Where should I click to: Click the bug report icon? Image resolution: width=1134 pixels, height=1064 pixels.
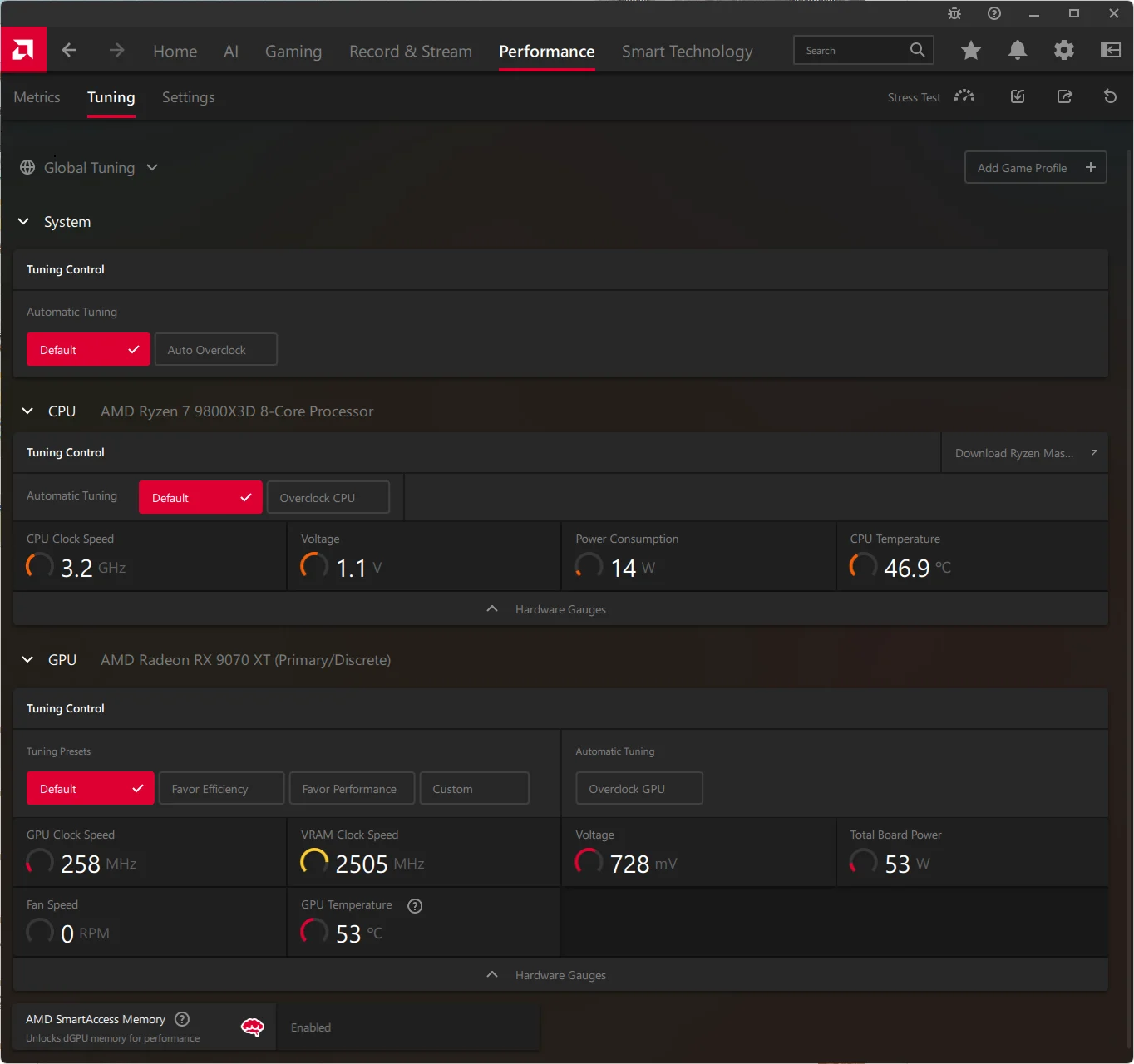pyautogui.click(x=954, y=13)
